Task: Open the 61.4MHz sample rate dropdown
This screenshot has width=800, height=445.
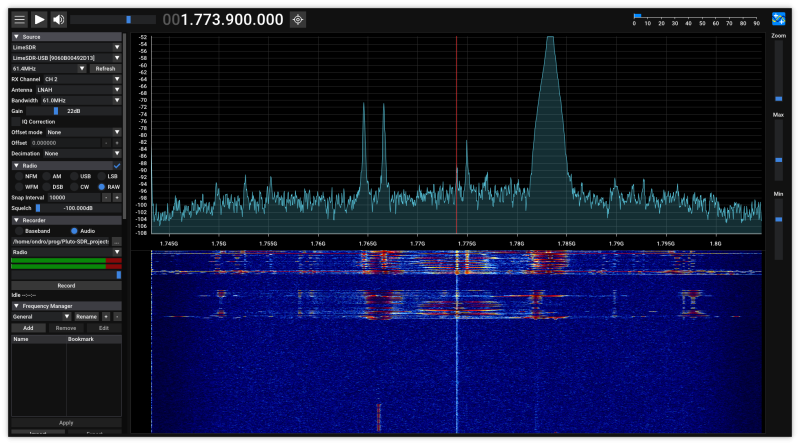Action: tap(49, 68)
